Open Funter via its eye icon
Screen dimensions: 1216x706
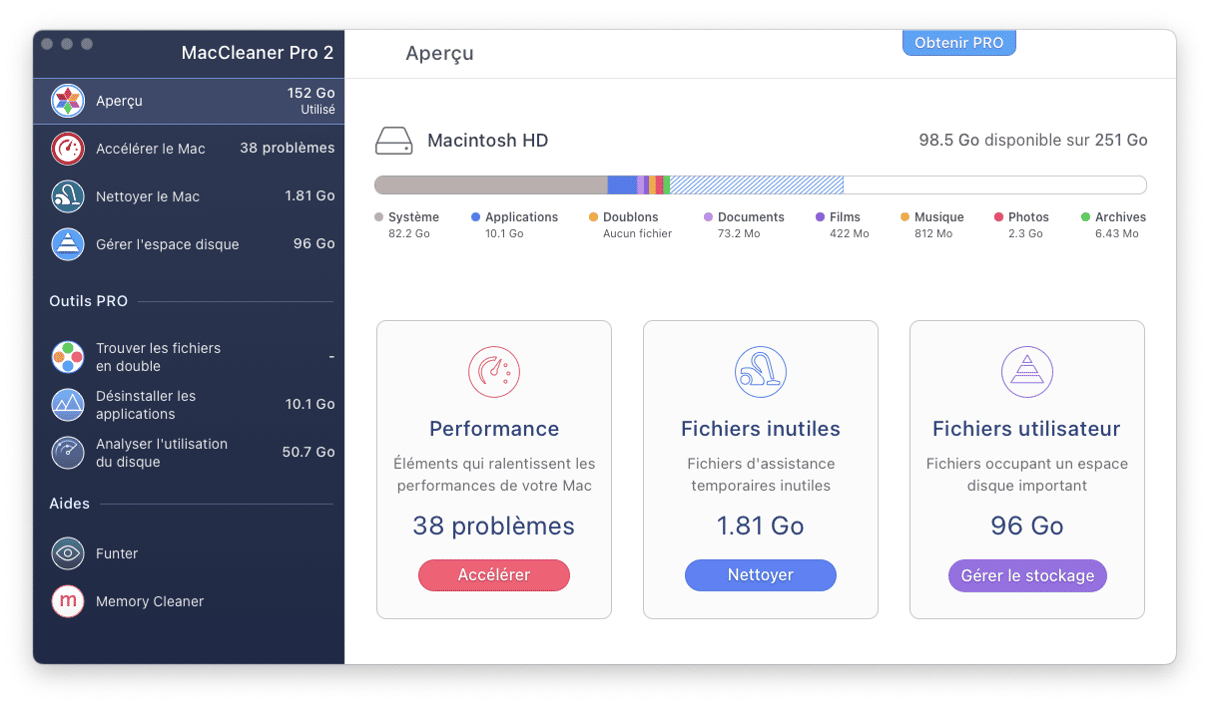(x=68, y=553)
